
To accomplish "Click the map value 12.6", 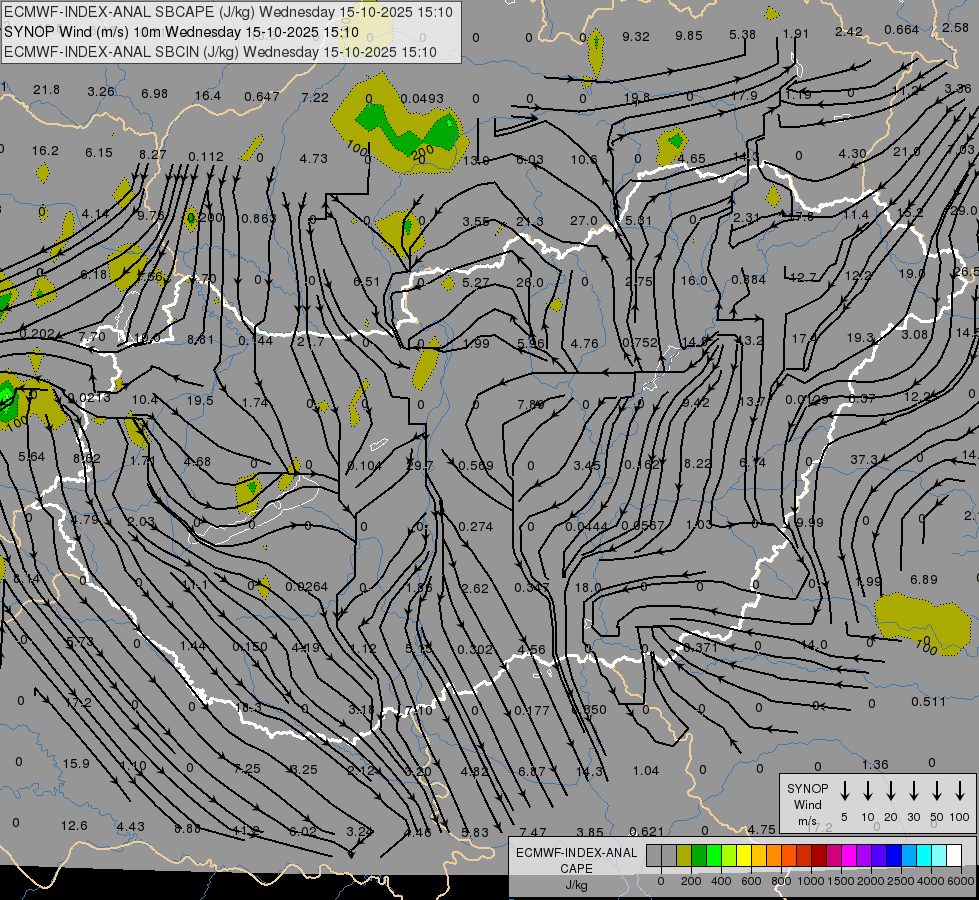I will (x=74, y=826).
